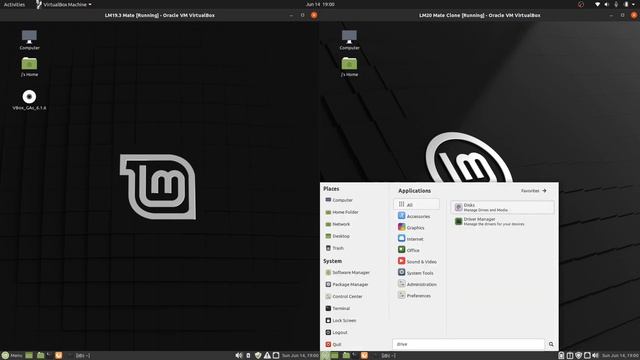Viewport: 640px width, 360px height.
Task: Click Lock Screen in System list
Action: pos(341,320)
